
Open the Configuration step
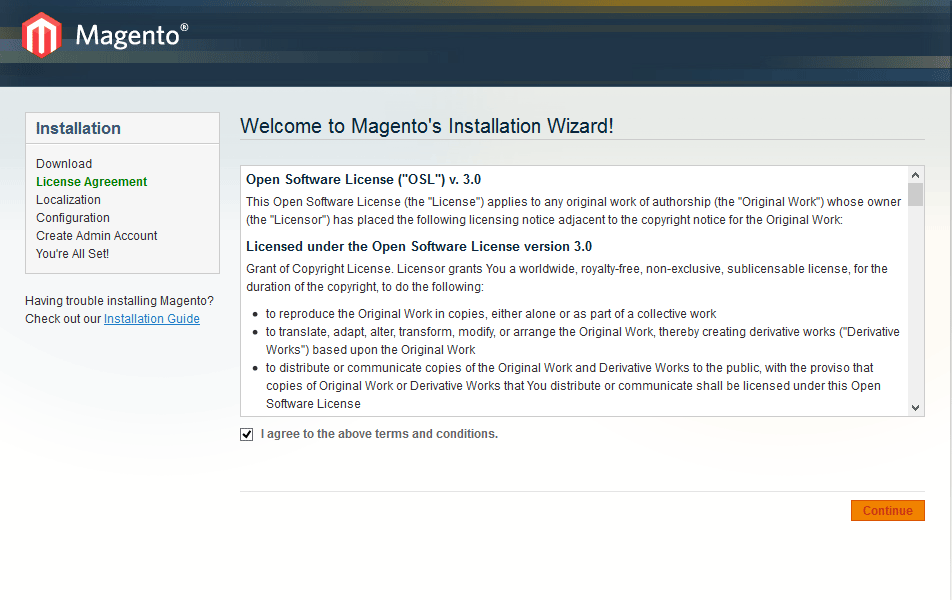tap(73, 218)
